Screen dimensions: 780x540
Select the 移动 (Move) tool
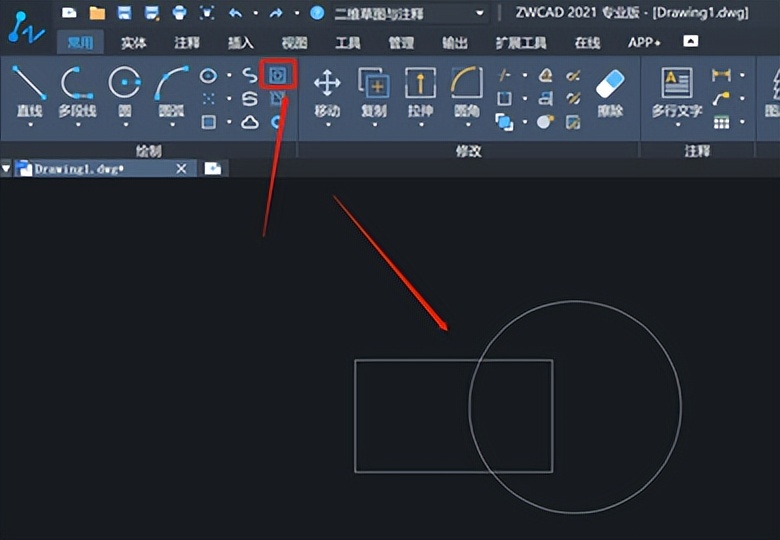(x=327, y=92)
